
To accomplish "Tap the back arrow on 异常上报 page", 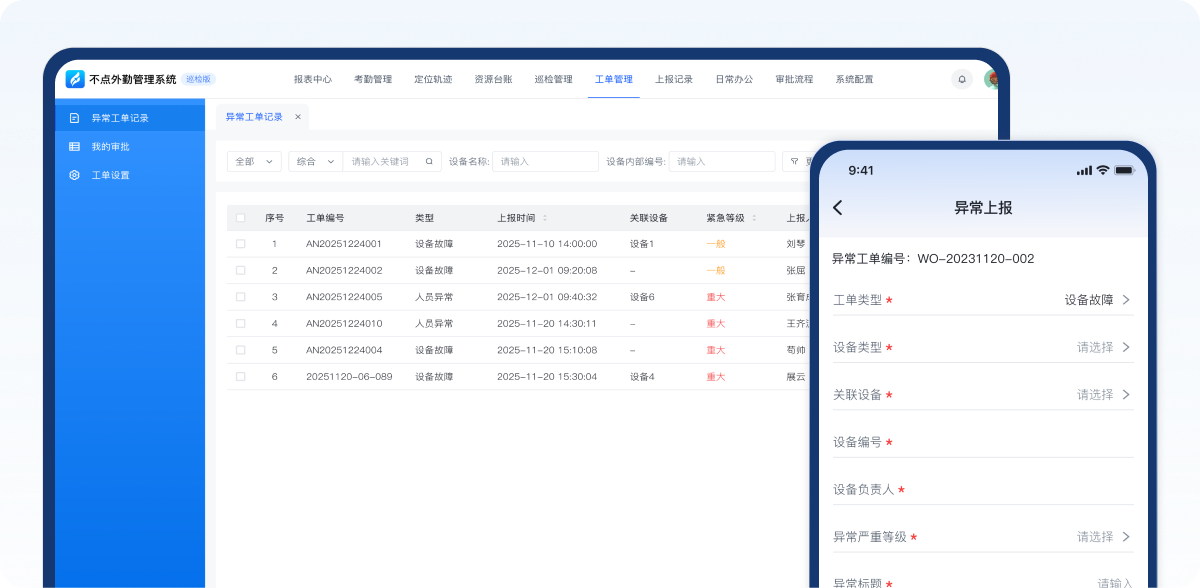I will point(837,207).
